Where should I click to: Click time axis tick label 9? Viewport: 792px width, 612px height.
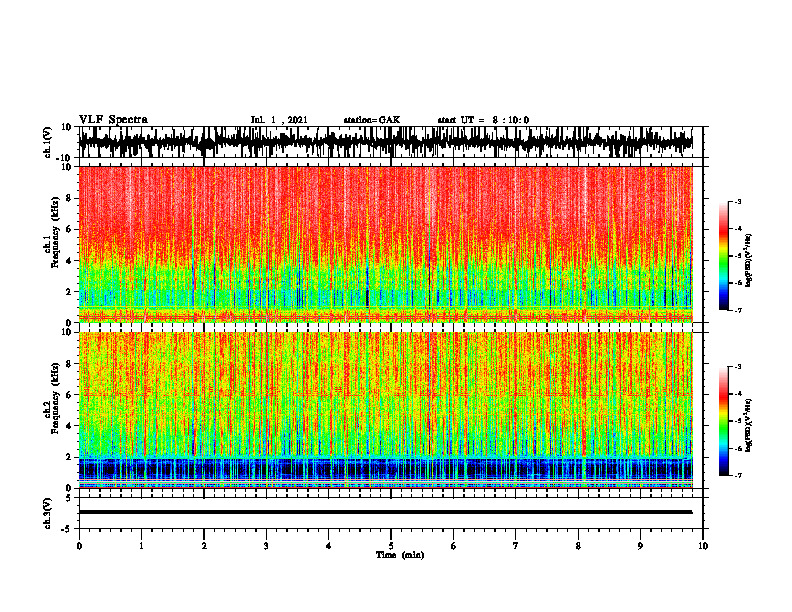click(x=640, y=546)
